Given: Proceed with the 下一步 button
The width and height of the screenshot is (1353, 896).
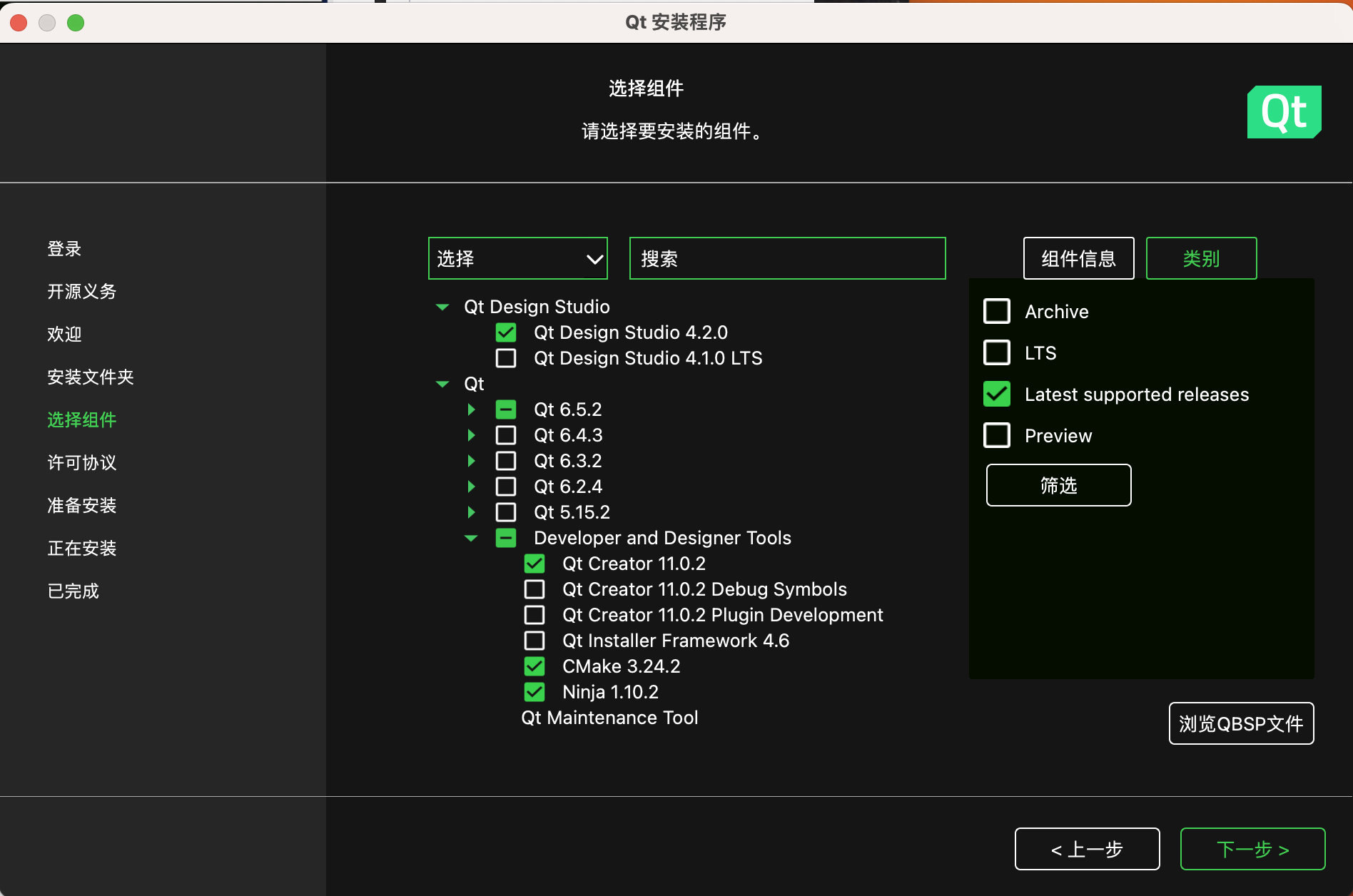Looking at the screenshot, I should click(1252, 849).
